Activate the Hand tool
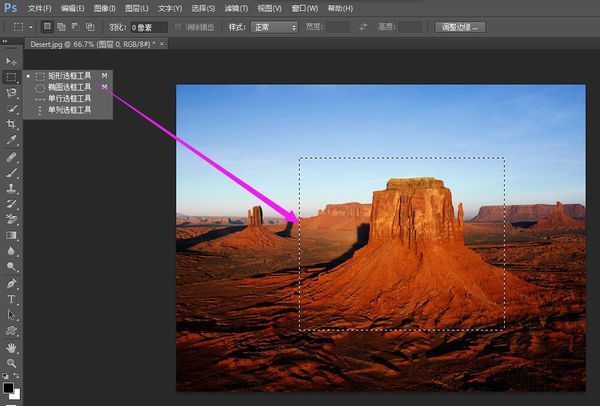This screenshot has height=406, width=600. [x=12, y=347]
